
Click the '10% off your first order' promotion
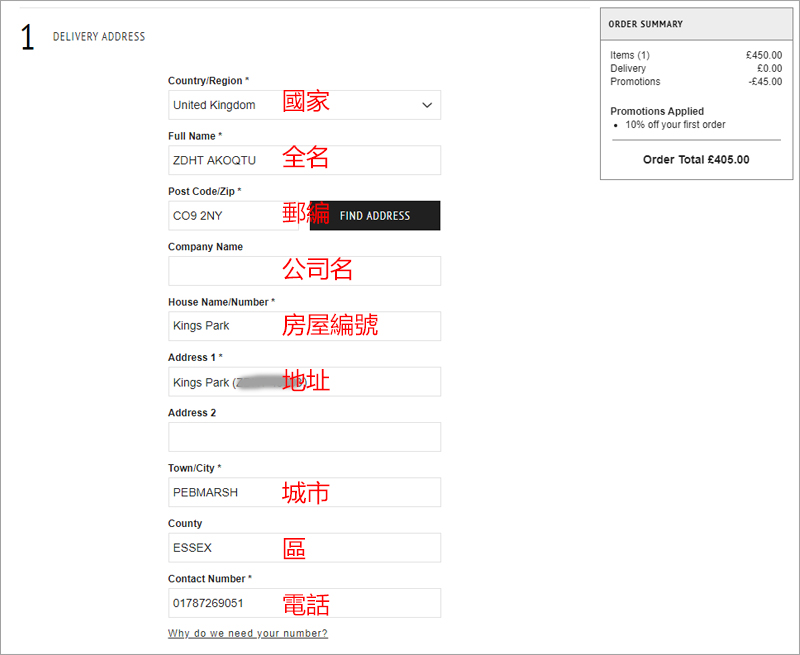675,125
